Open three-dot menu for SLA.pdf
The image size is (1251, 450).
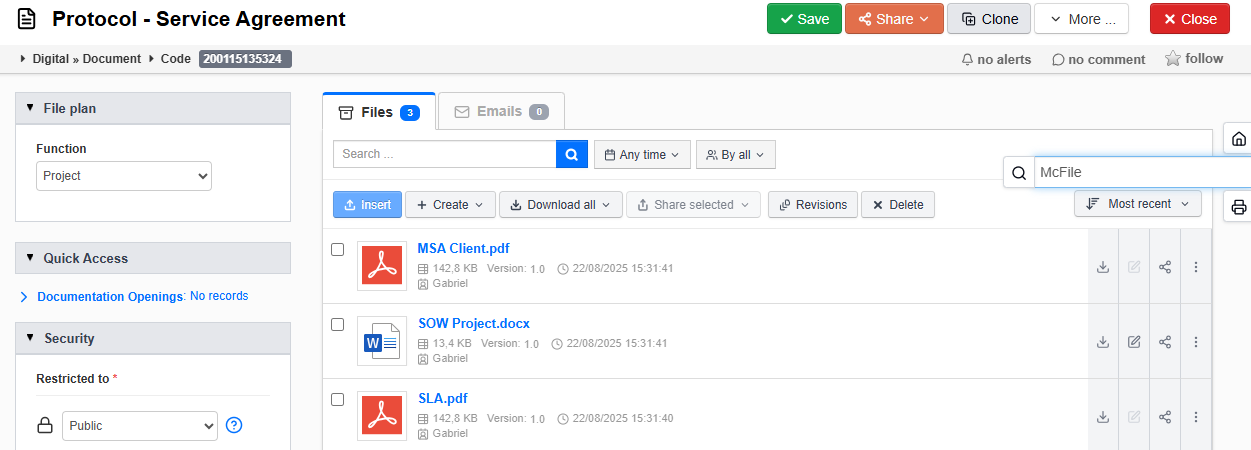1196,416
